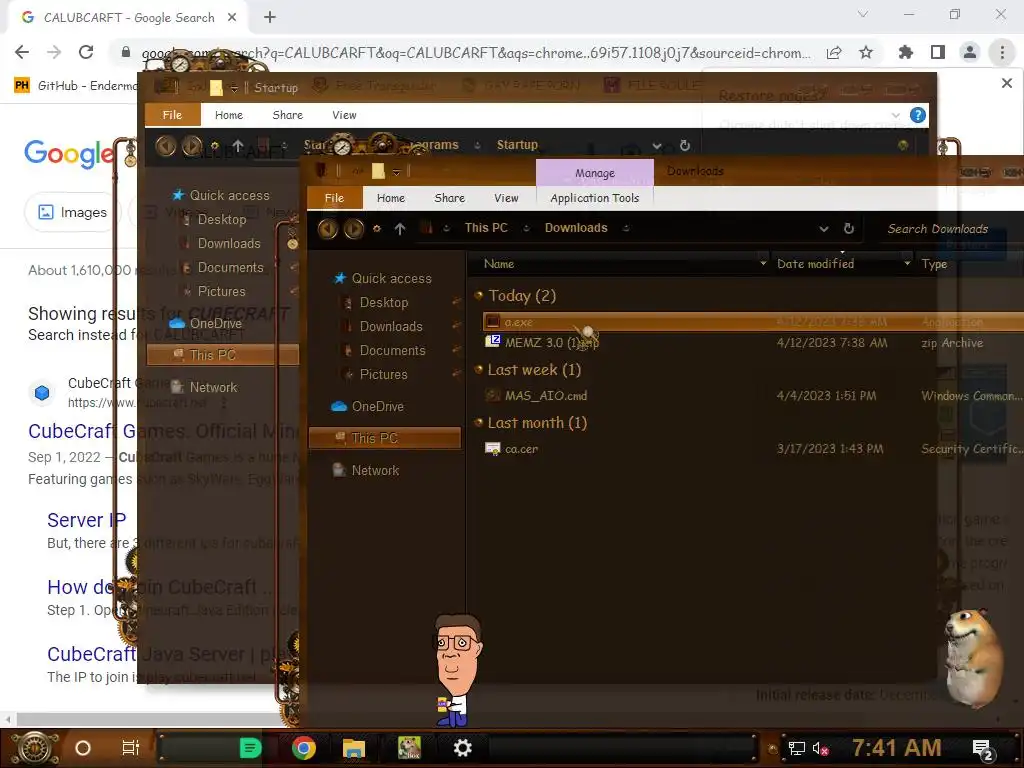
Task: Open the network tray icon
Action: (x=797, y=749)
